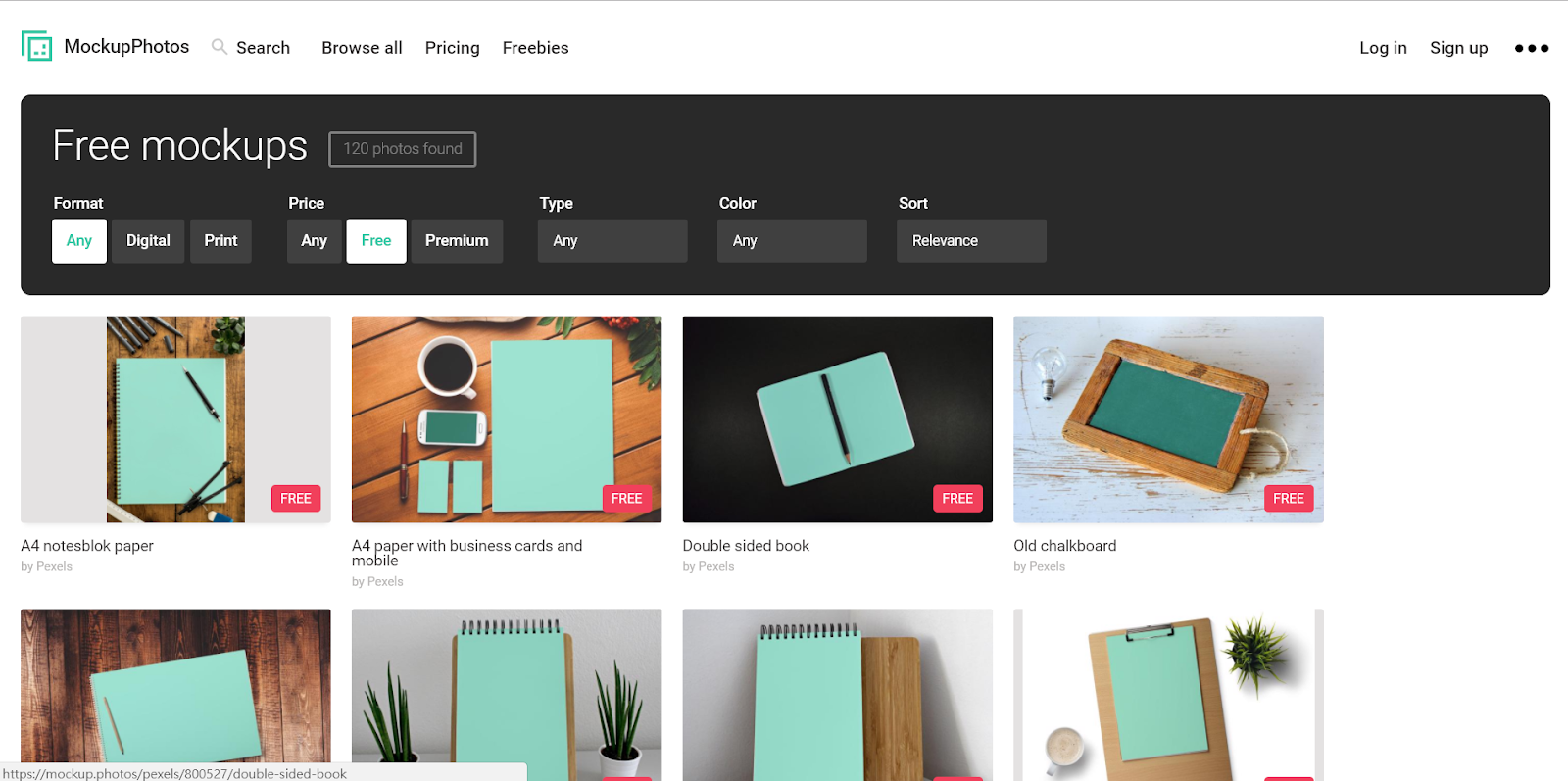This screenshot has width=1568, height=781.
Task: Open A4 notesblok paper thumbnail
Action: (x=175, y=419)
